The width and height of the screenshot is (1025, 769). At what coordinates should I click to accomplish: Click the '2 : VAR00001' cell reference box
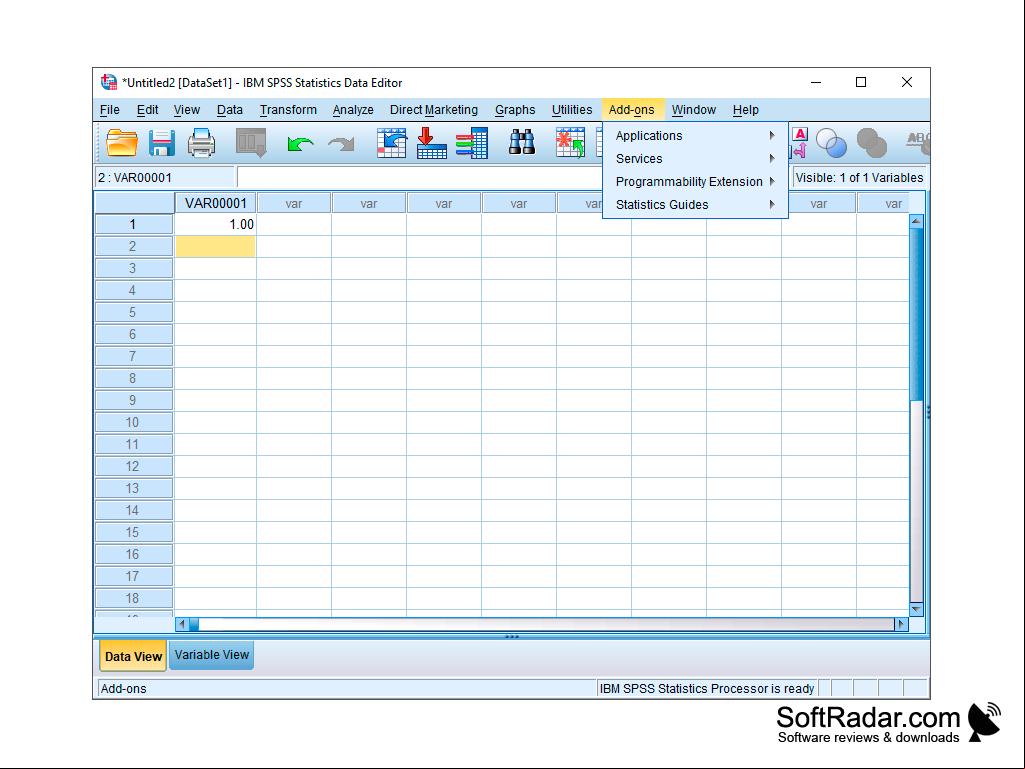click(165, 177)
